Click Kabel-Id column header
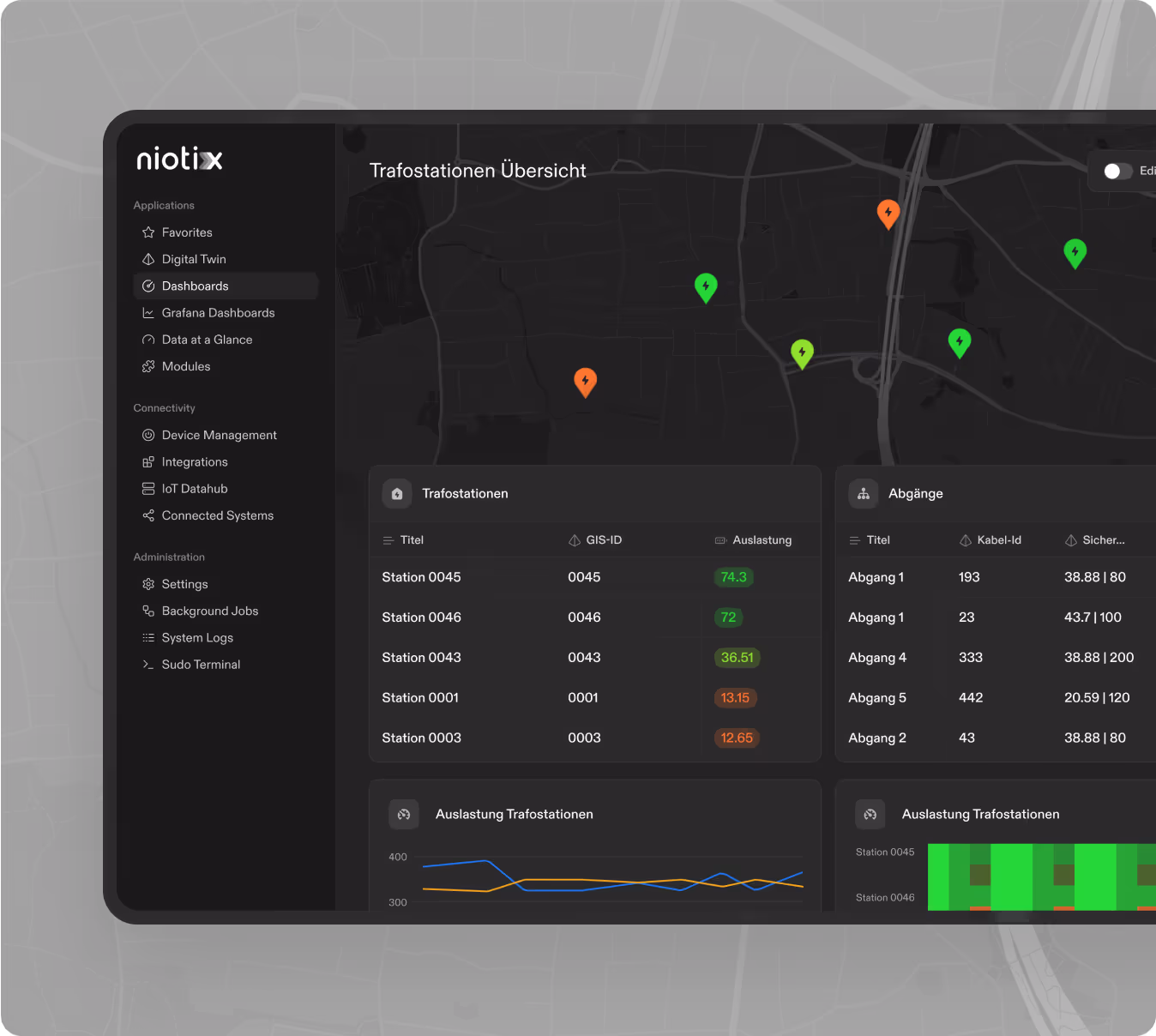Viewport: 1156px width, 1036px height. [x=990, y=540]
